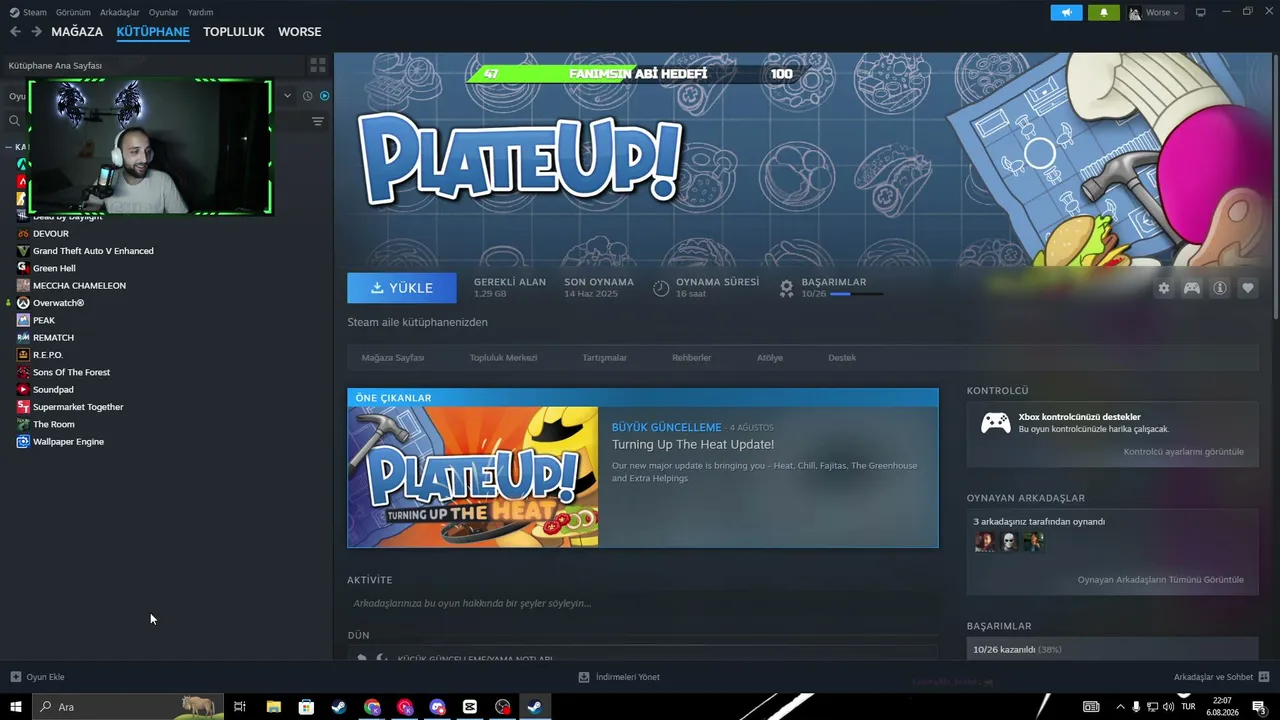Add PlateUp to favorites heart
Image resolution: width=1280 pixels, height=720 pixels.
coord(1248,288)
